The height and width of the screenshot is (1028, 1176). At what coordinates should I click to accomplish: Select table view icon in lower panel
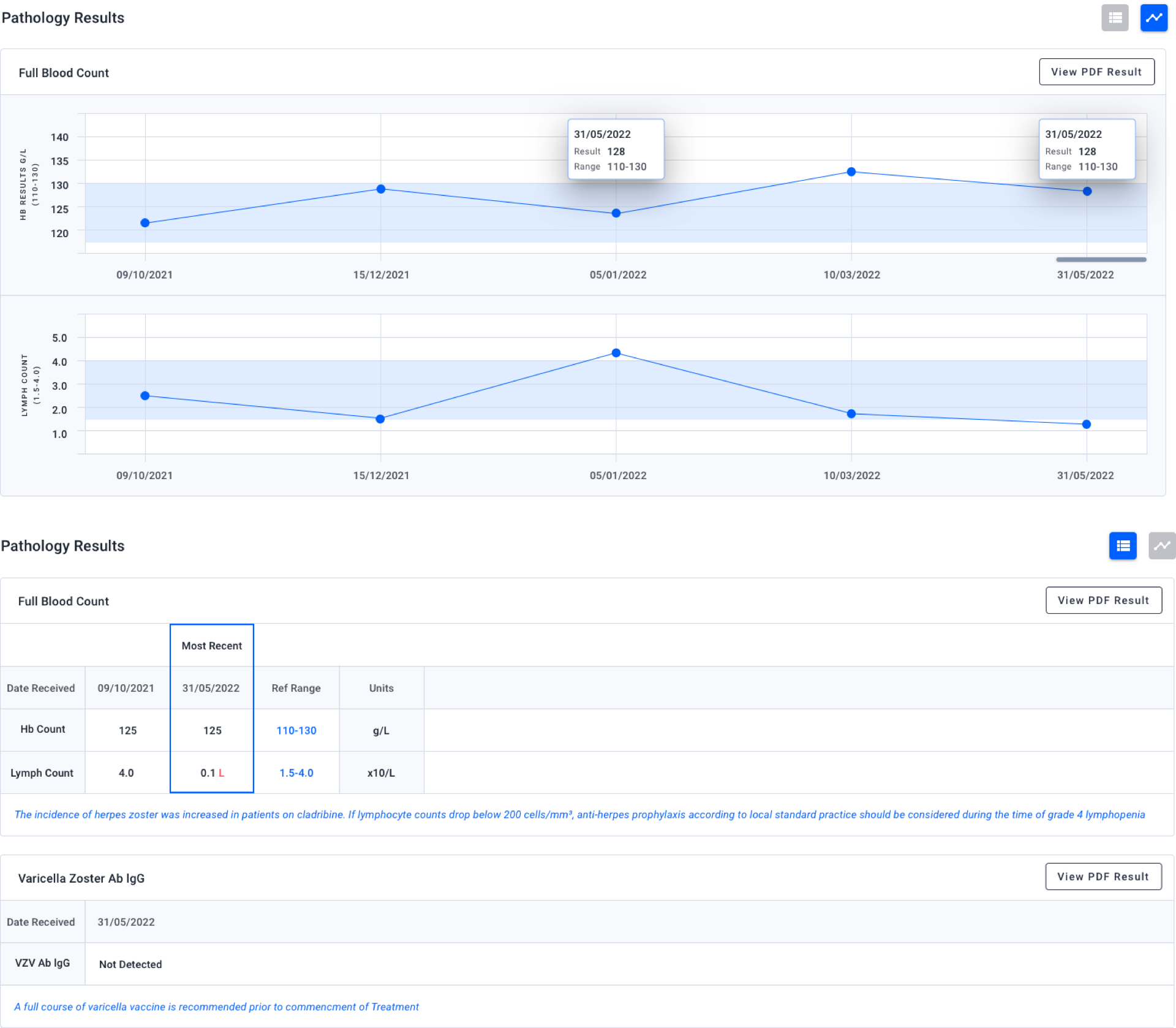[1123, 546]
